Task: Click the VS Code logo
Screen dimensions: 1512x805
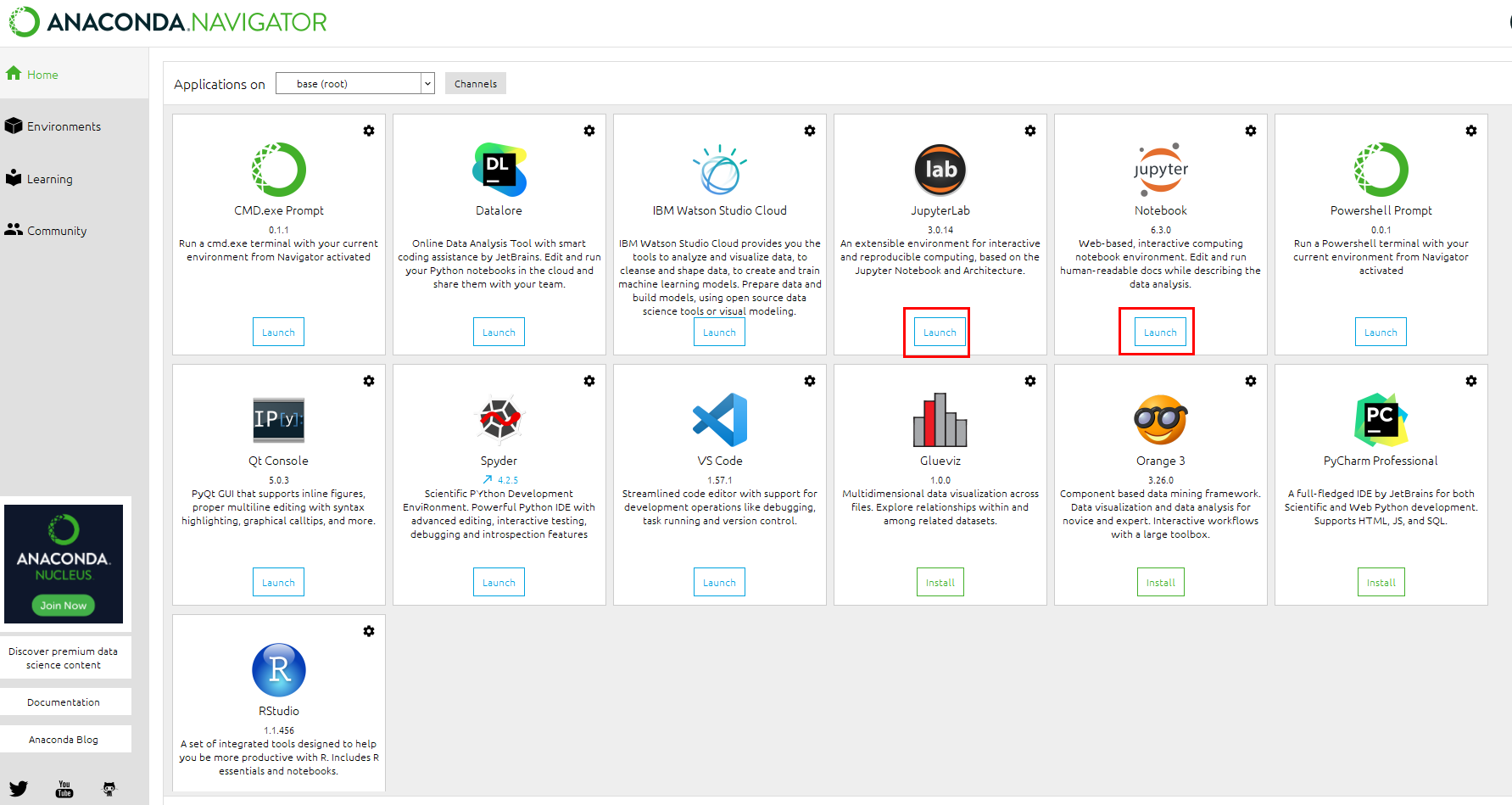Action: click(x=720, y=420)
